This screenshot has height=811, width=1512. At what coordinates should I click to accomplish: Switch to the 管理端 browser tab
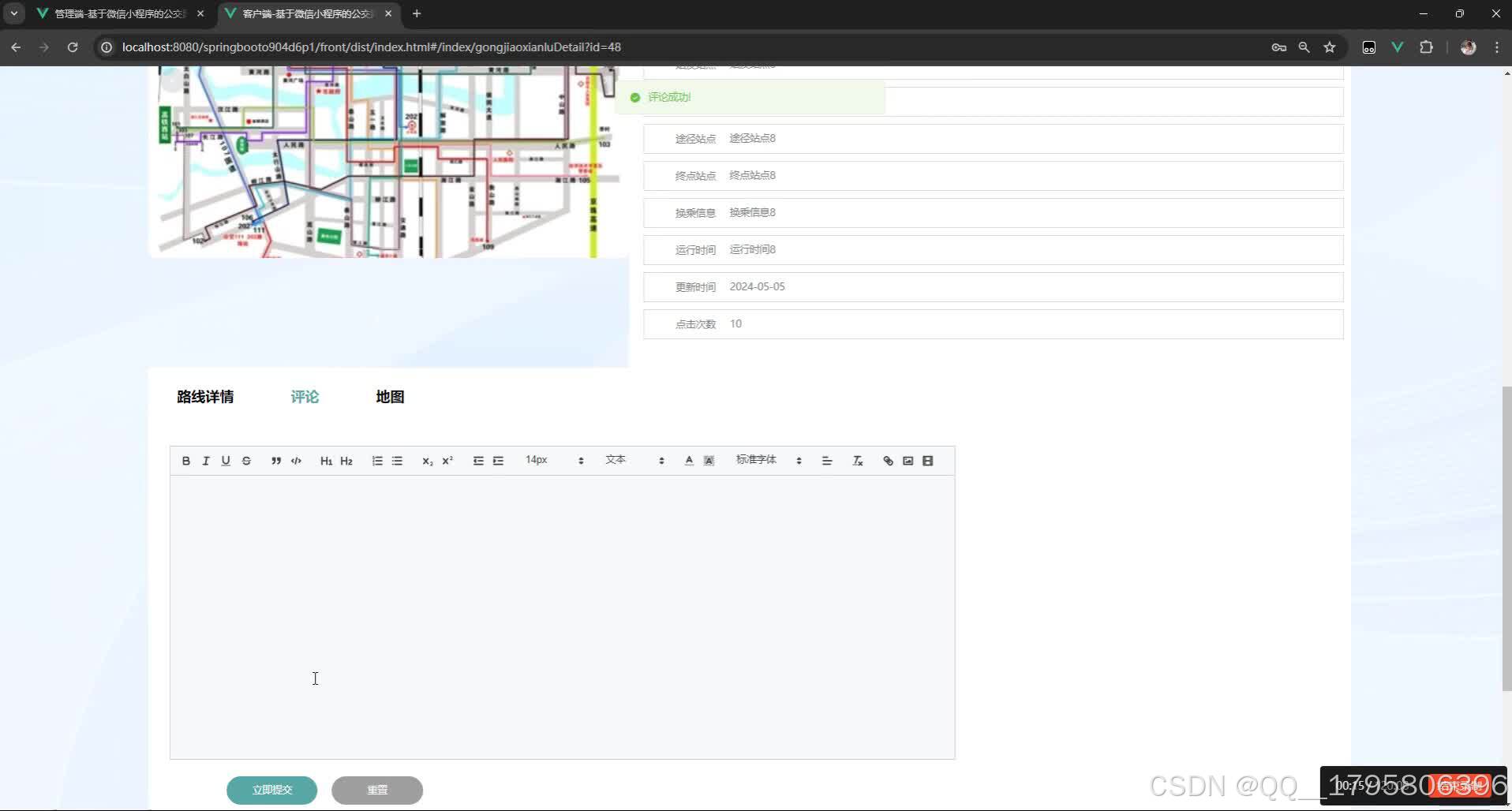120,13
